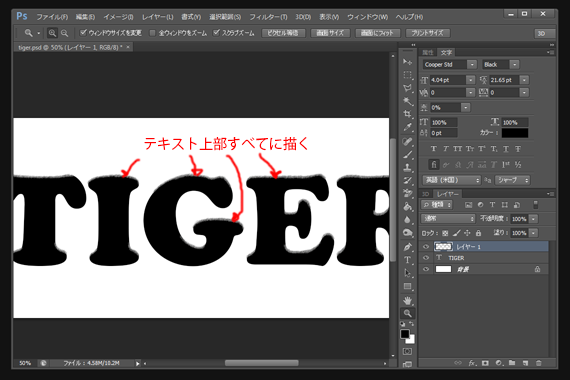Open the ウィンドウ menu
Image resolution: width=570 pixels, height=380 pixels.
368,17
